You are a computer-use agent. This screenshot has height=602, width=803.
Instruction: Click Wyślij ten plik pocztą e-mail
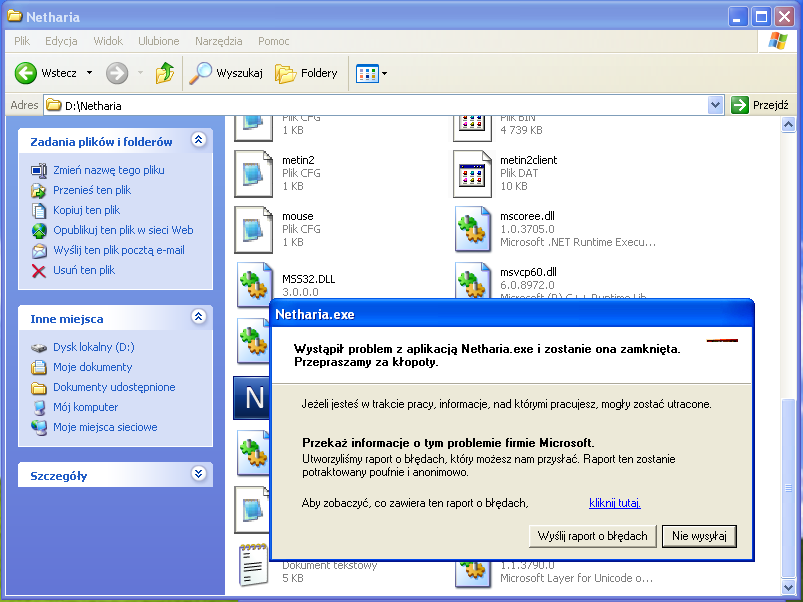point(119,250)
